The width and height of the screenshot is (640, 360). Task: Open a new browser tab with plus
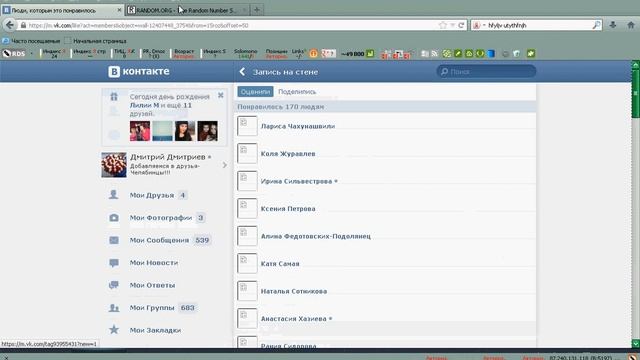(257, 10)
